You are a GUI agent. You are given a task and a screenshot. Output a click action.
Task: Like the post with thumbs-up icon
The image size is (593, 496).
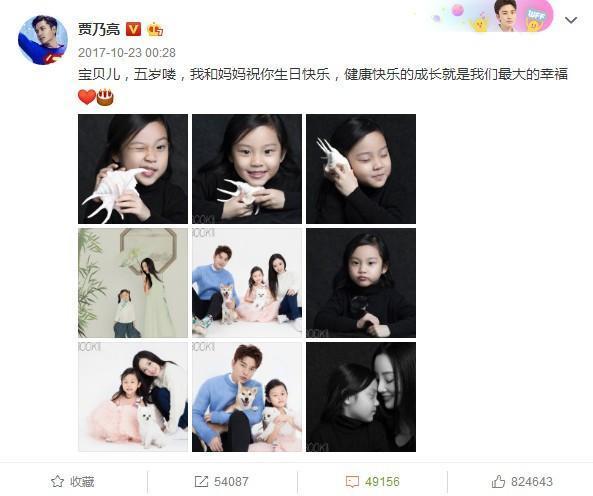click(498, 481)
